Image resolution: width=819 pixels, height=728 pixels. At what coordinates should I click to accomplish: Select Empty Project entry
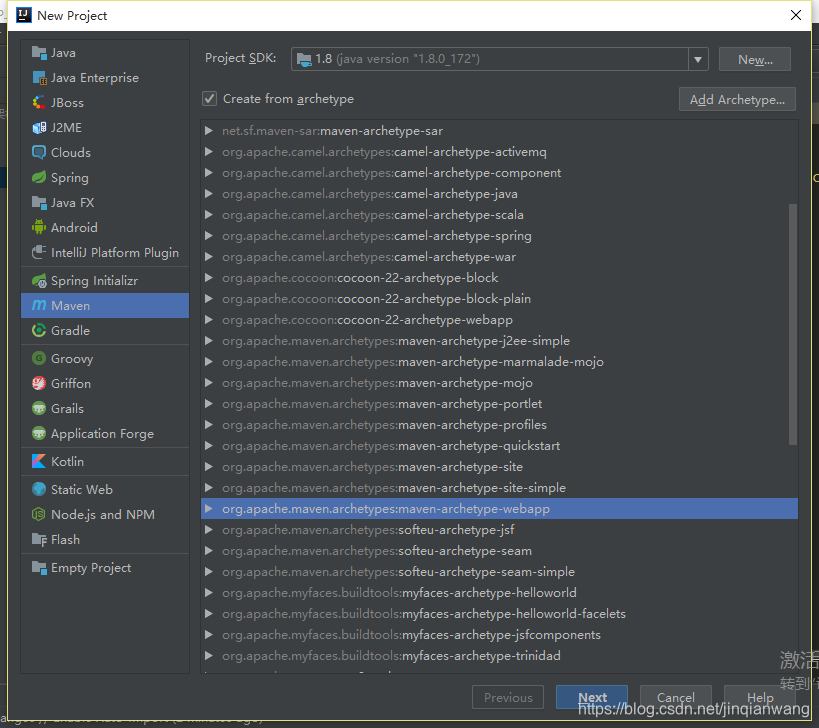tap(105, 568)
